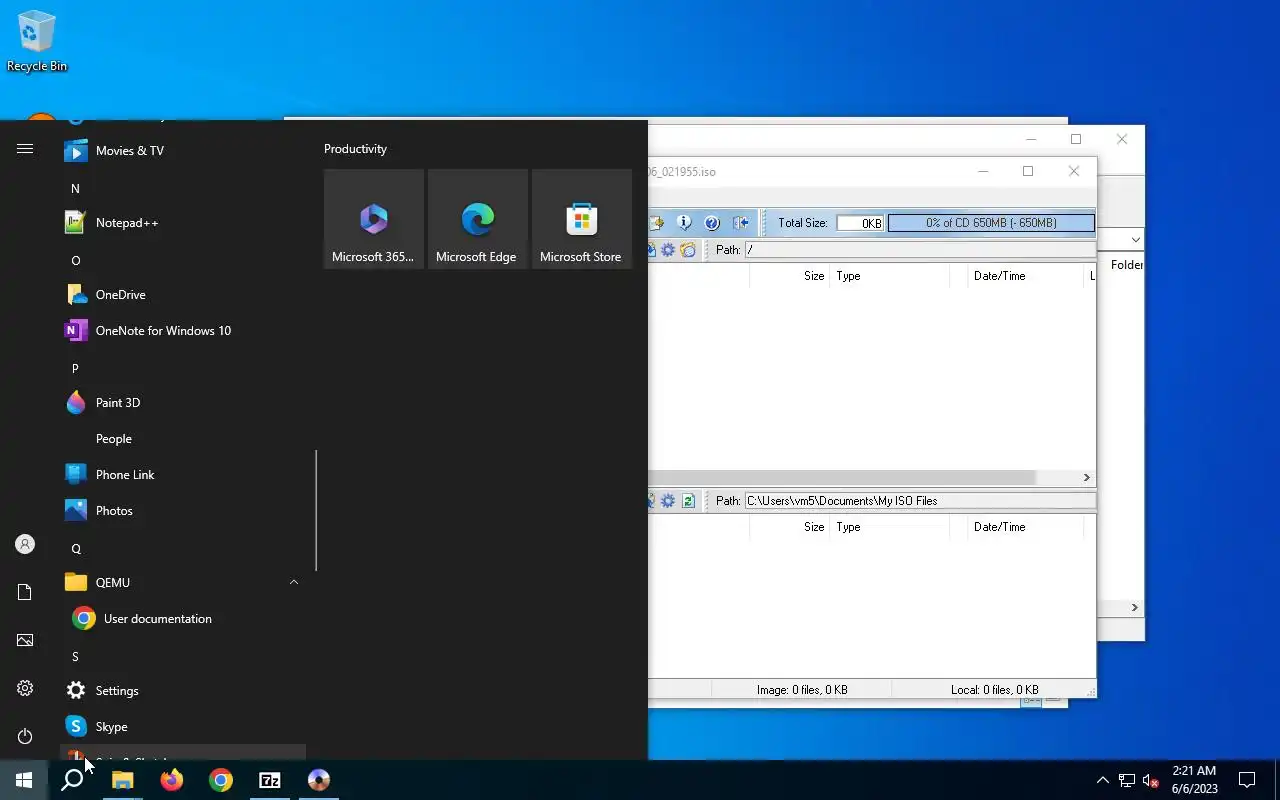Open QEMU User documentation shortcut
Viewport: 1280px width, 800px height.
(182, 619)
